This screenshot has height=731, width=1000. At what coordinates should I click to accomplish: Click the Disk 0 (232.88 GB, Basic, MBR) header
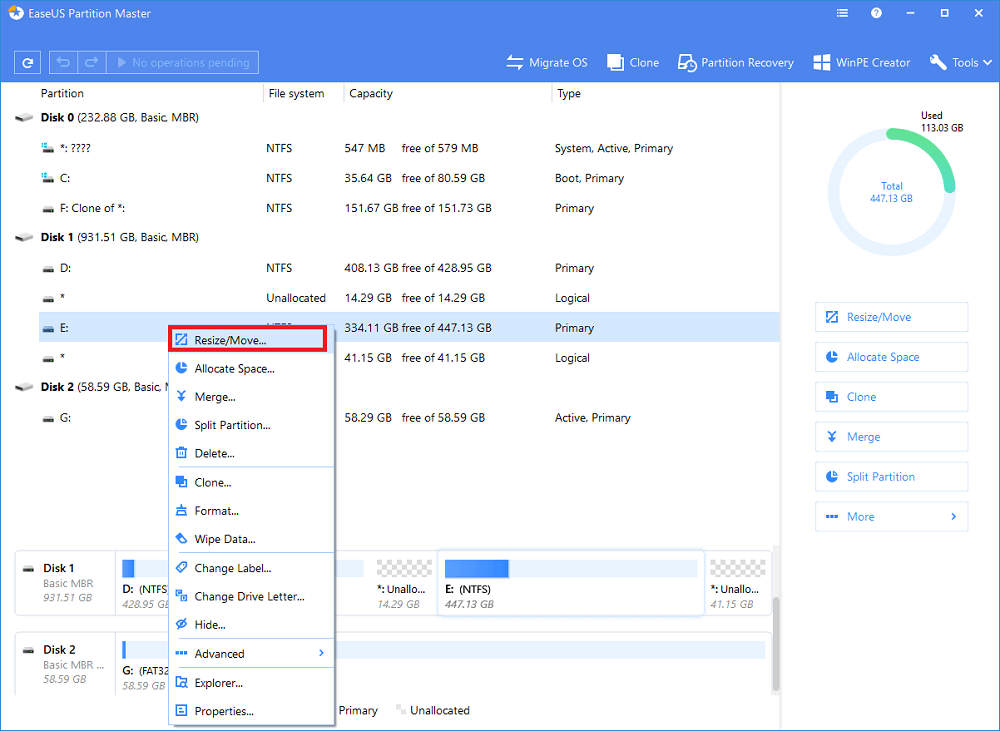[x=120, y=117]
